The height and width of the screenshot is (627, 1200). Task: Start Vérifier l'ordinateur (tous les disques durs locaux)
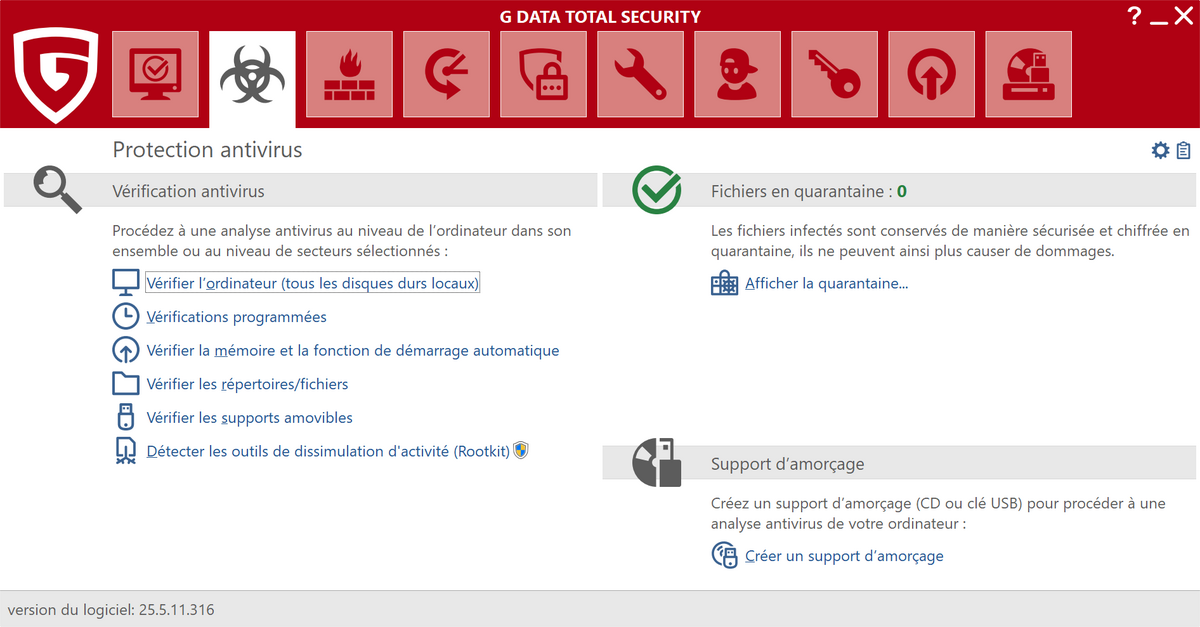pos(313,283)
